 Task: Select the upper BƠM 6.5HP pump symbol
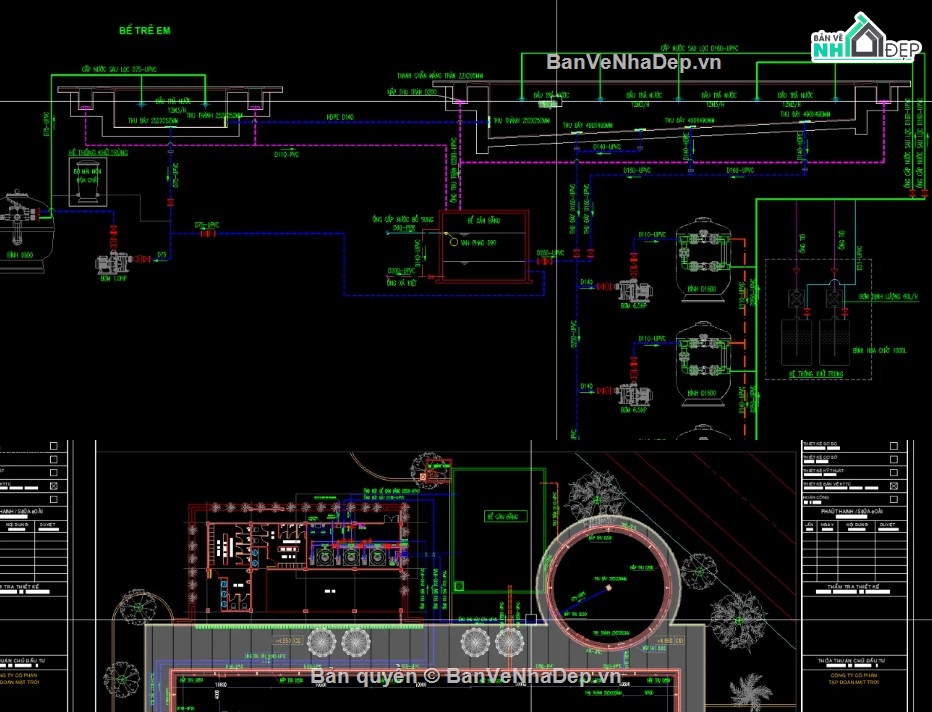click(634, 290)
